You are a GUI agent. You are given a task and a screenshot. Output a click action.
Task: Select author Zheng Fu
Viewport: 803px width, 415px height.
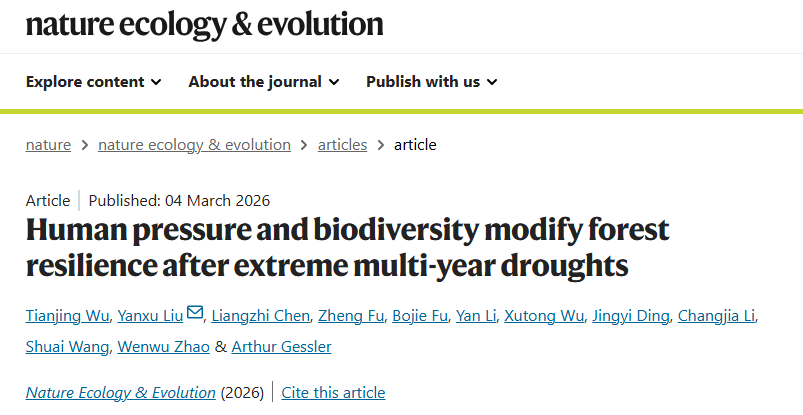[x=350, y=317]
